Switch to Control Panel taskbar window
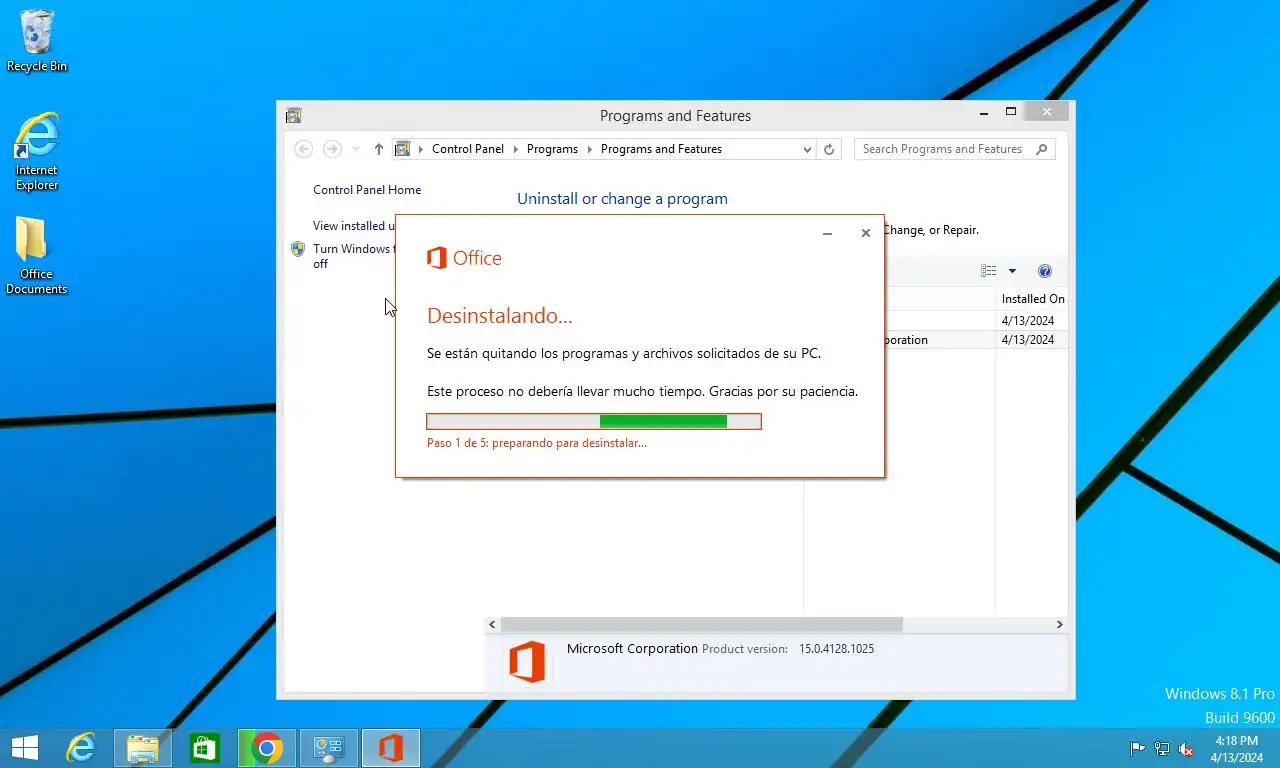This screenshot has height=768, width=1280. click(328, 748)
